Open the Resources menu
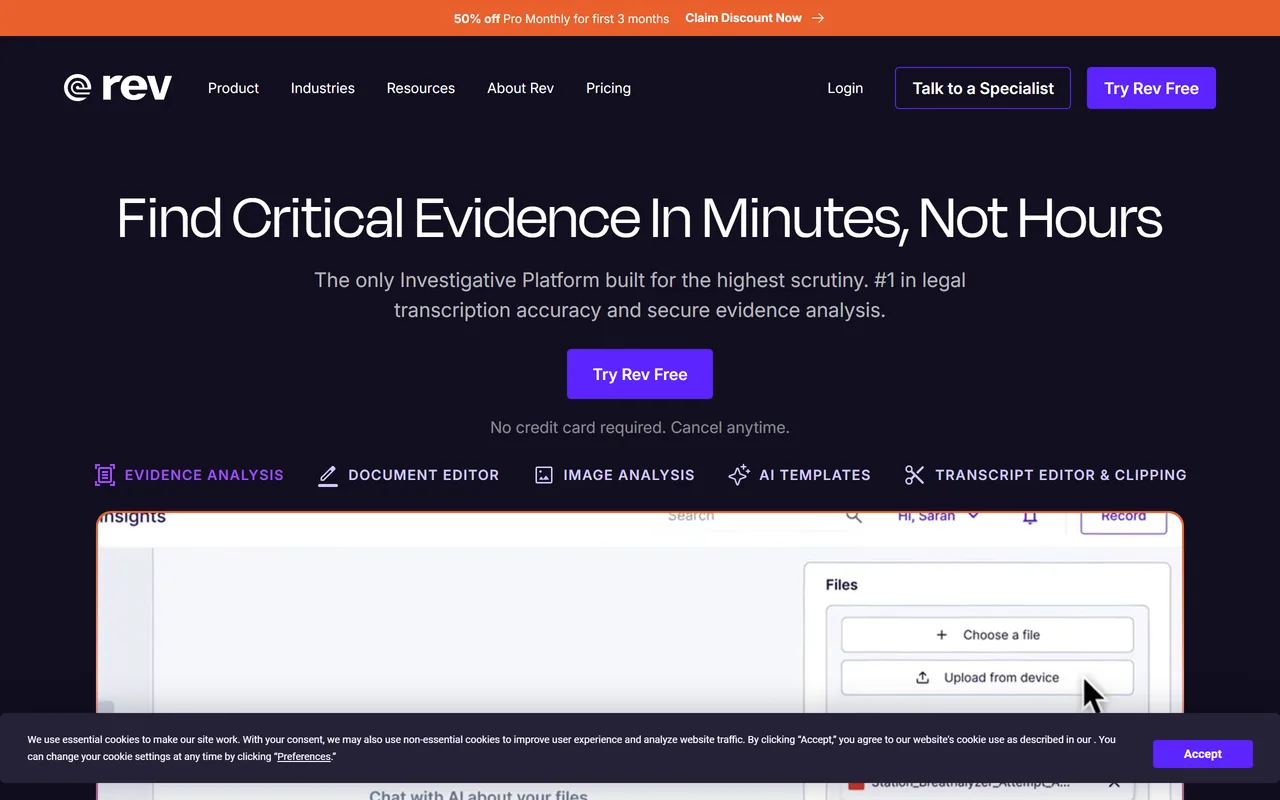 tap(420, 88)
